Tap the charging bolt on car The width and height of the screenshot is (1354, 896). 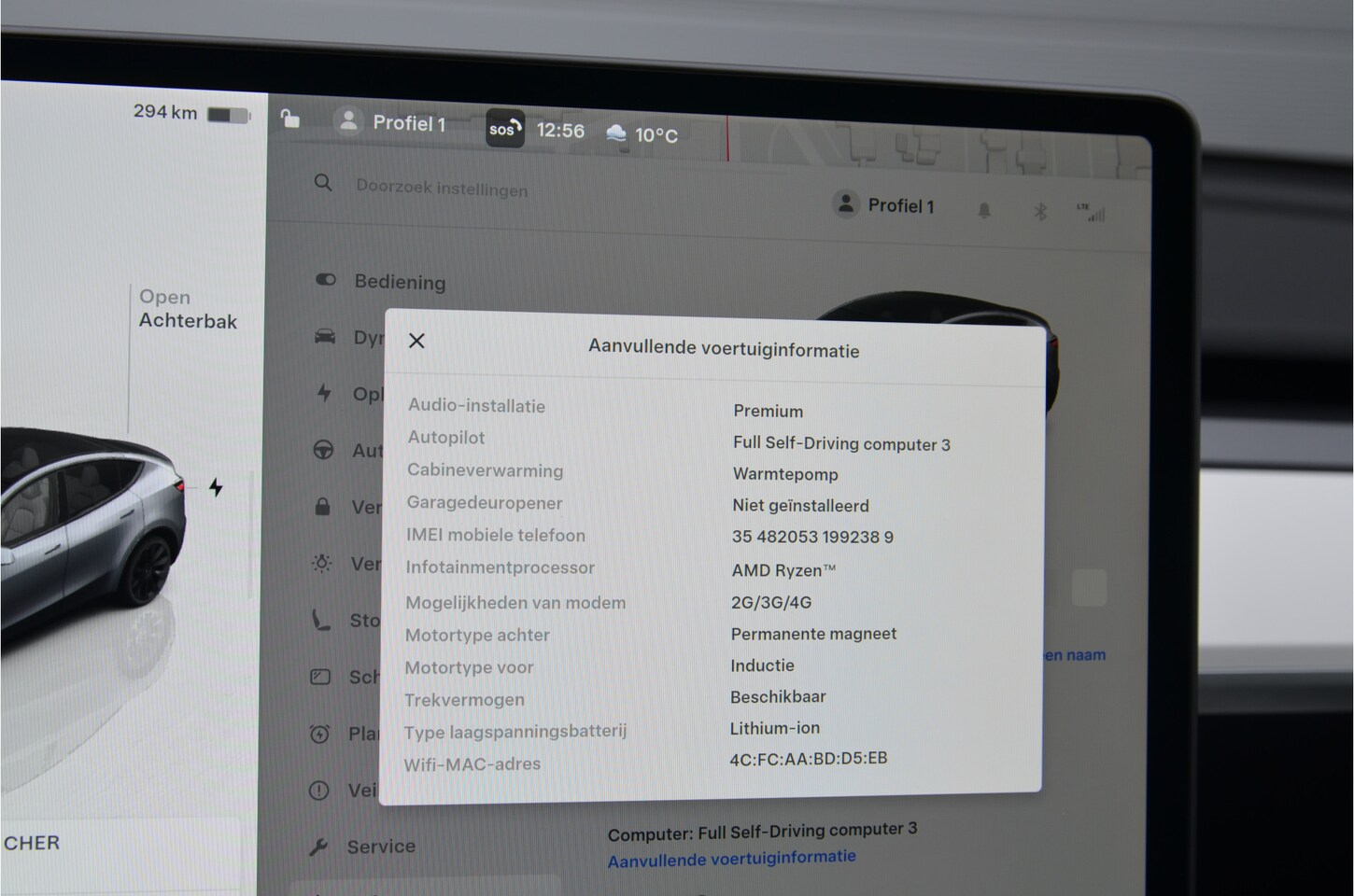tap(216, 487)
